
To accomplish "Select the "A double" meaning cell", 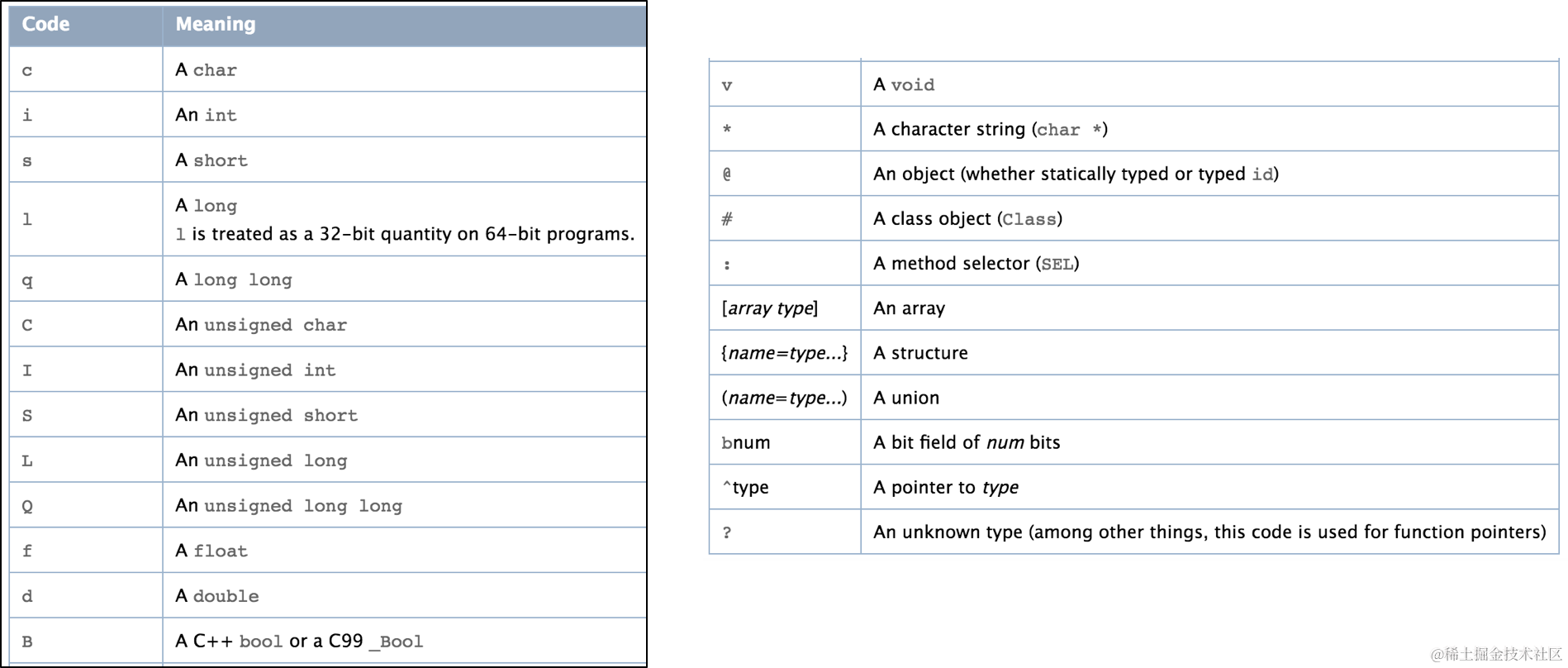I will pyautogui.click(x=217, y=595).
